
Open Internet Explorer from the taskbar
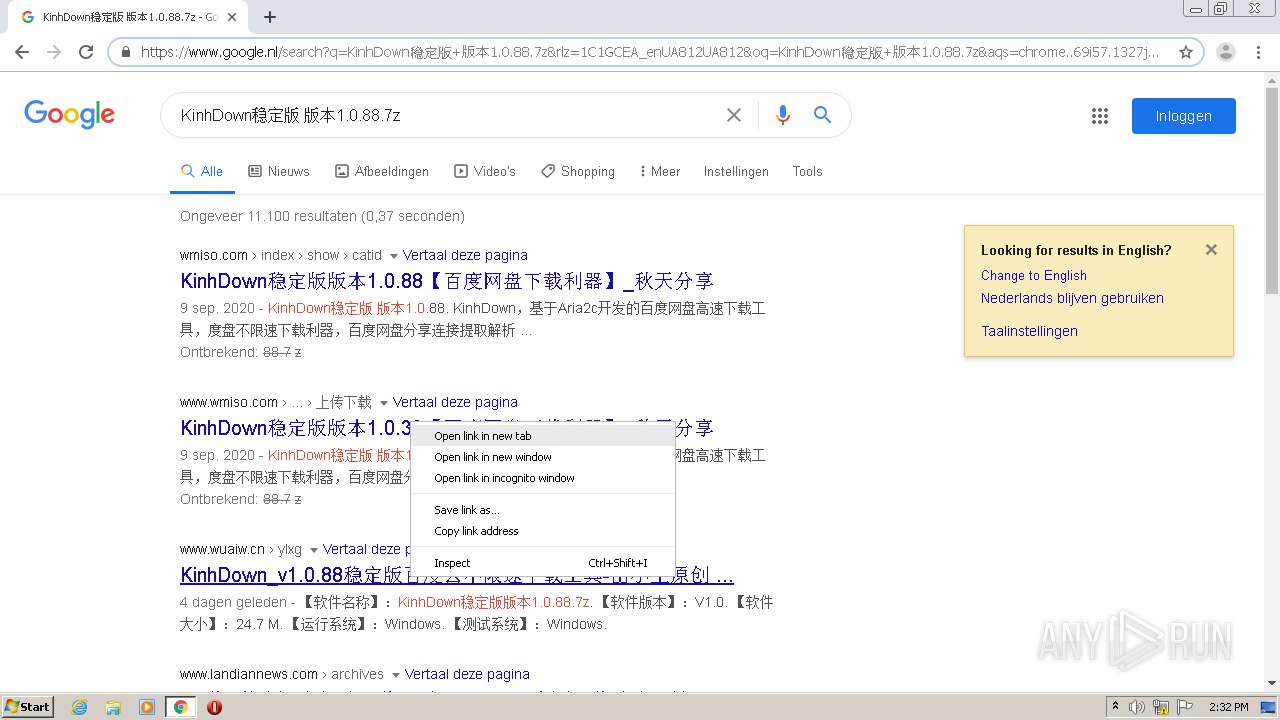point(79,707)
